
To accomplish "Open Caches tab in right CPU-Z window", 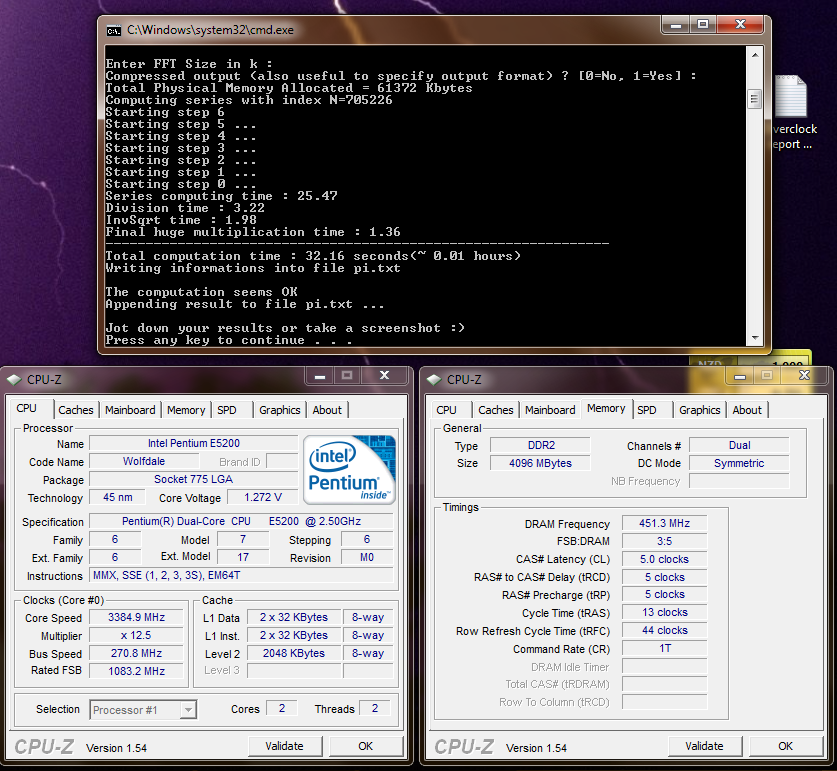I will coord(496,410).
